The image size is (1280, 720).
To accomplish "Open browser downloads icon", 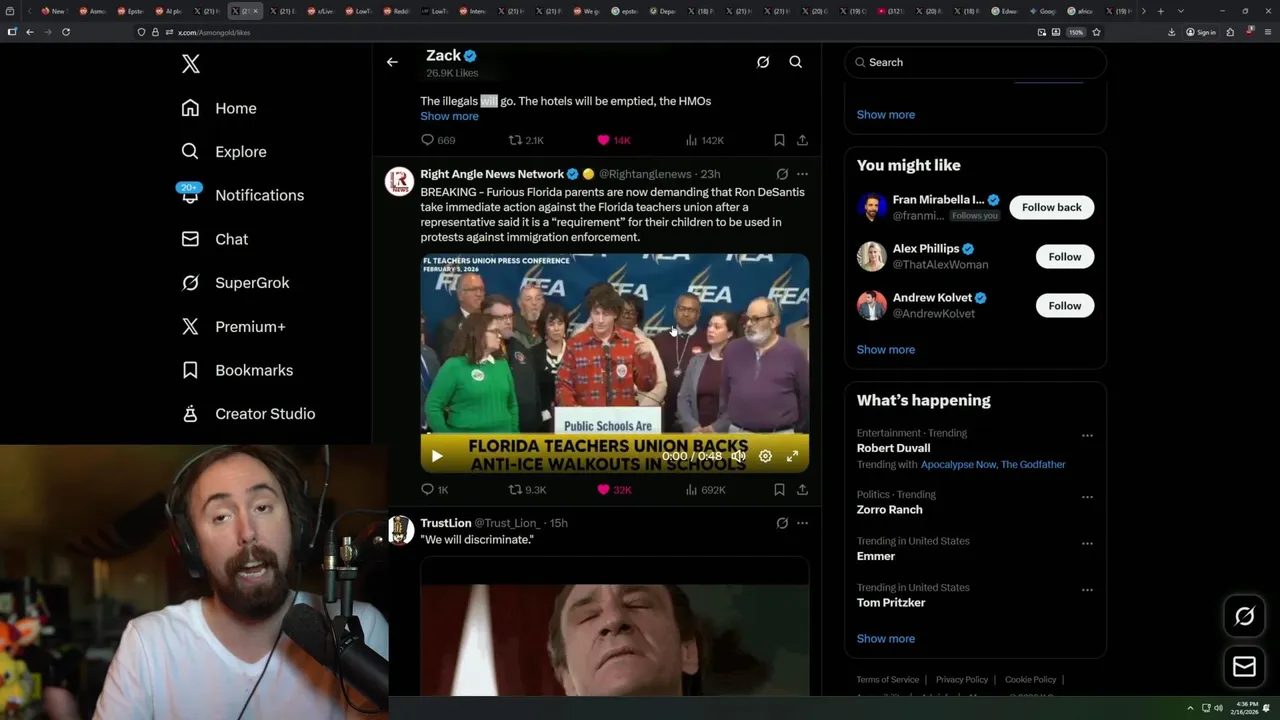I will coord(1171,32).
